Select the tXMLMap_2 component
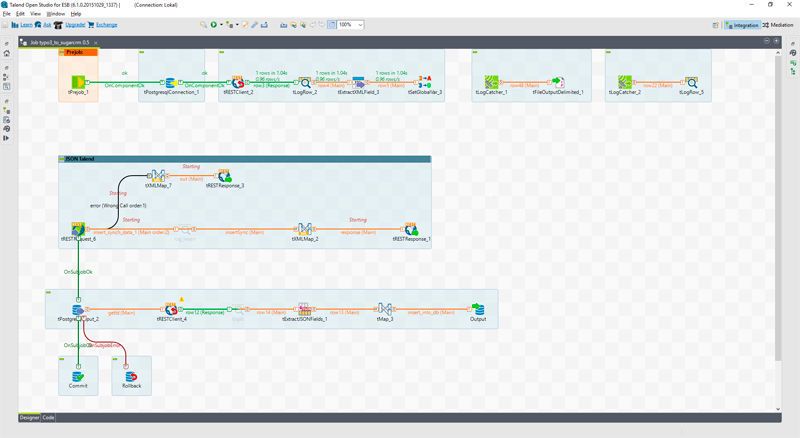 coord(305,229)
